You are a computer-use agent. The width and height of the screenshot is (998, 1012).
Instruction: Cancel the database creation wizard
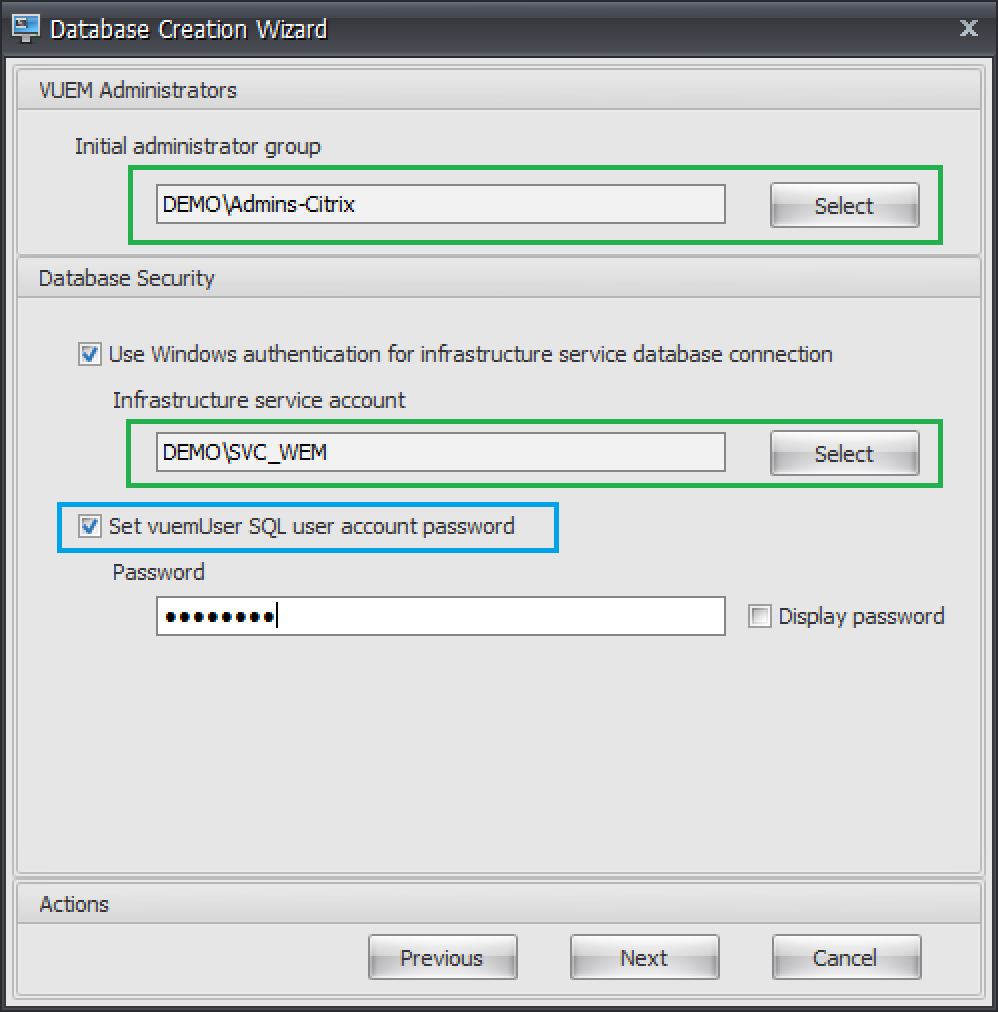click(845, 958)
